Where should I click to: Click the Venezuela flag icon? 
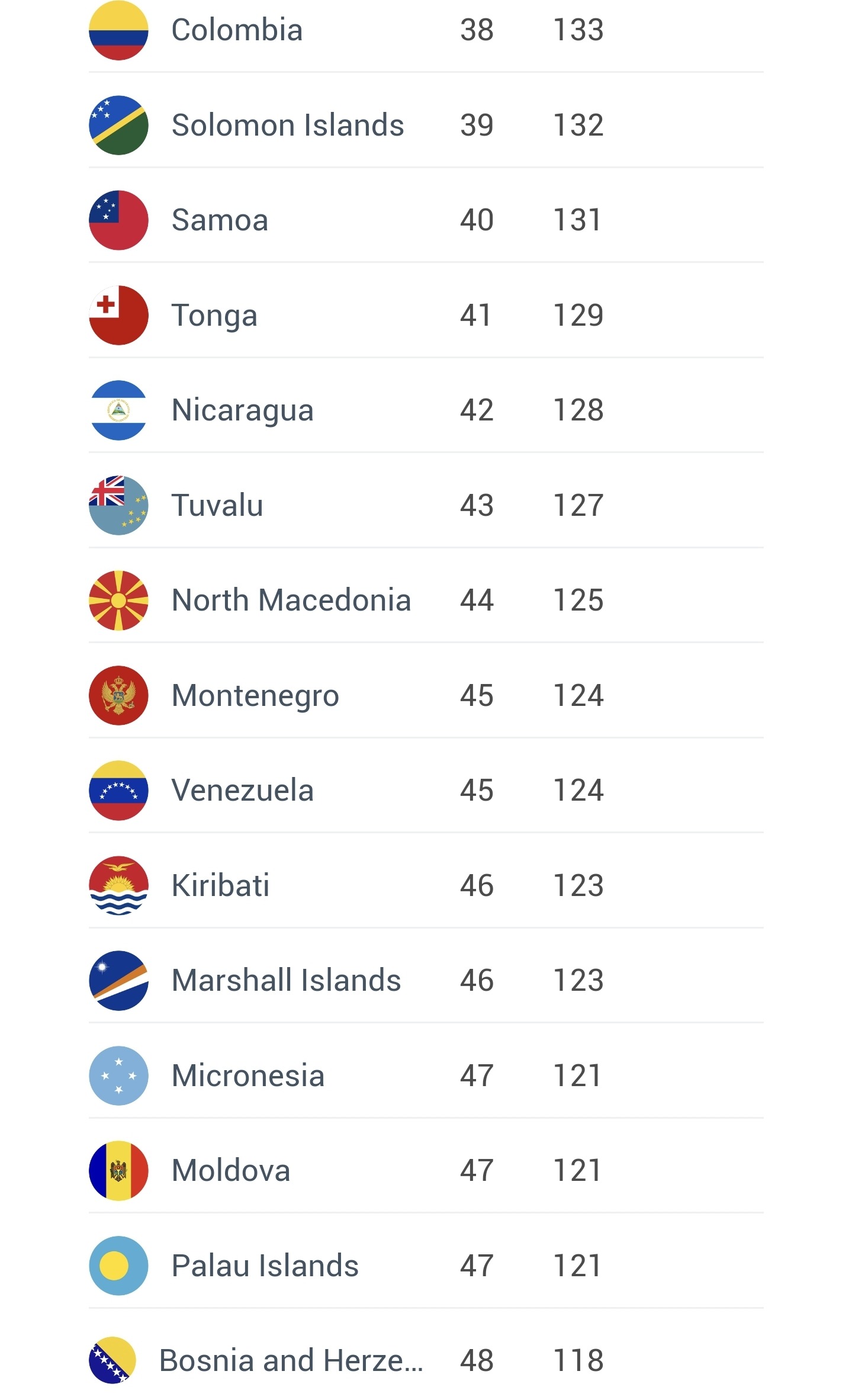point(118,791)
